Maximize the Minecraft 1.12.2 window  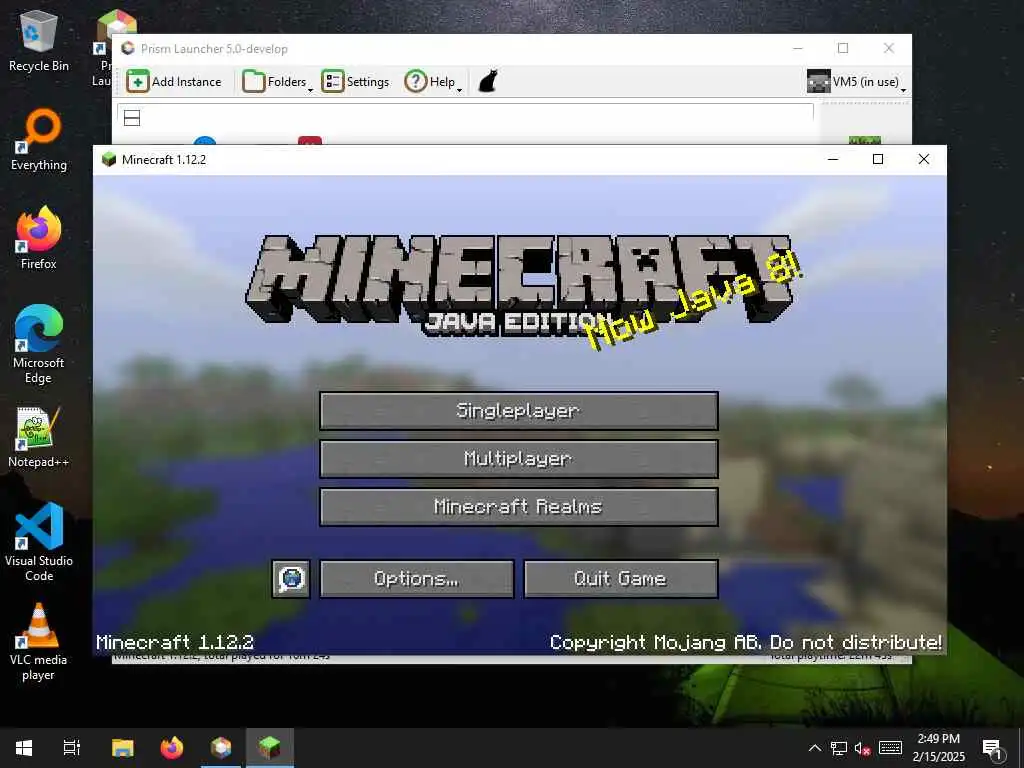(x=878, y=159)
